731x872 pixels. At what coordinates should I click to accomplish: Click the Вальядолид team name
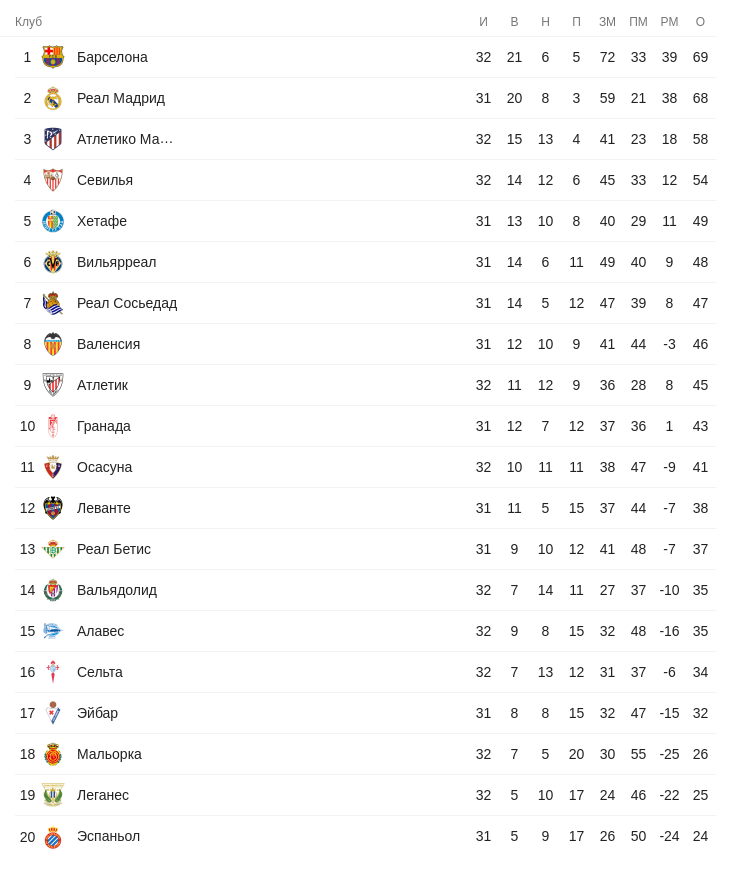tap(117, 590)
